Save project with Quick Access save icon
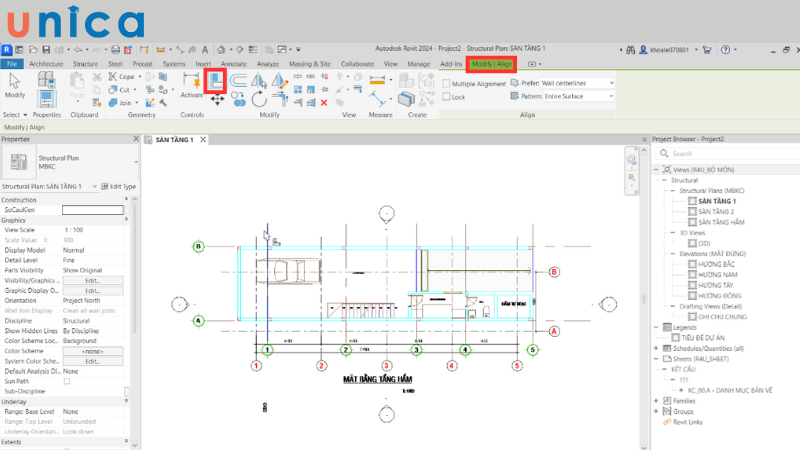 pyautogui.click(x=46, y=49)
